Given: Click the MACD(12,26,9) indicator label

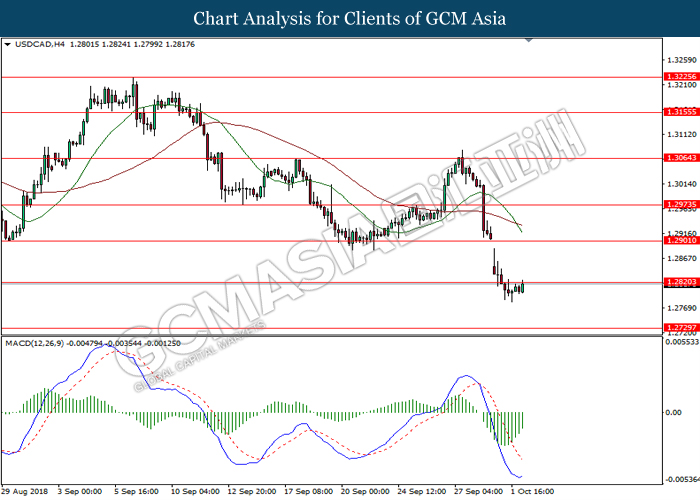Looking at the screenshot, I should [x=34, y=343].
